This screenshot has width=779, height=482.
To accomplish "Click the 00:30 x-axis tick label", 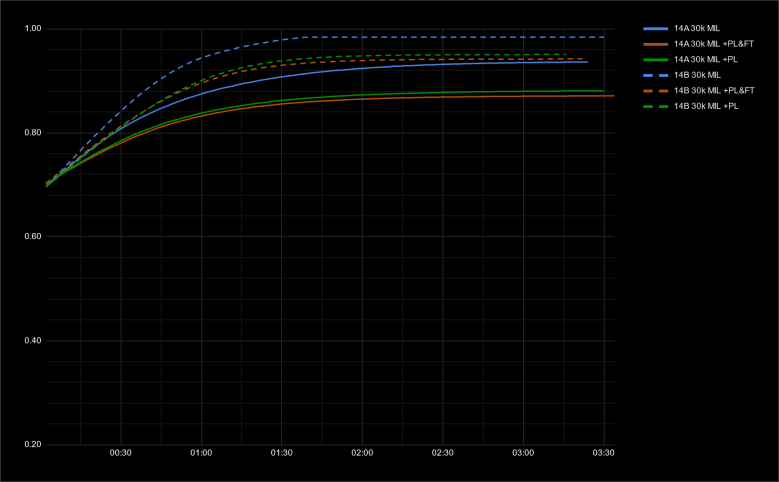I will point(121,454).
